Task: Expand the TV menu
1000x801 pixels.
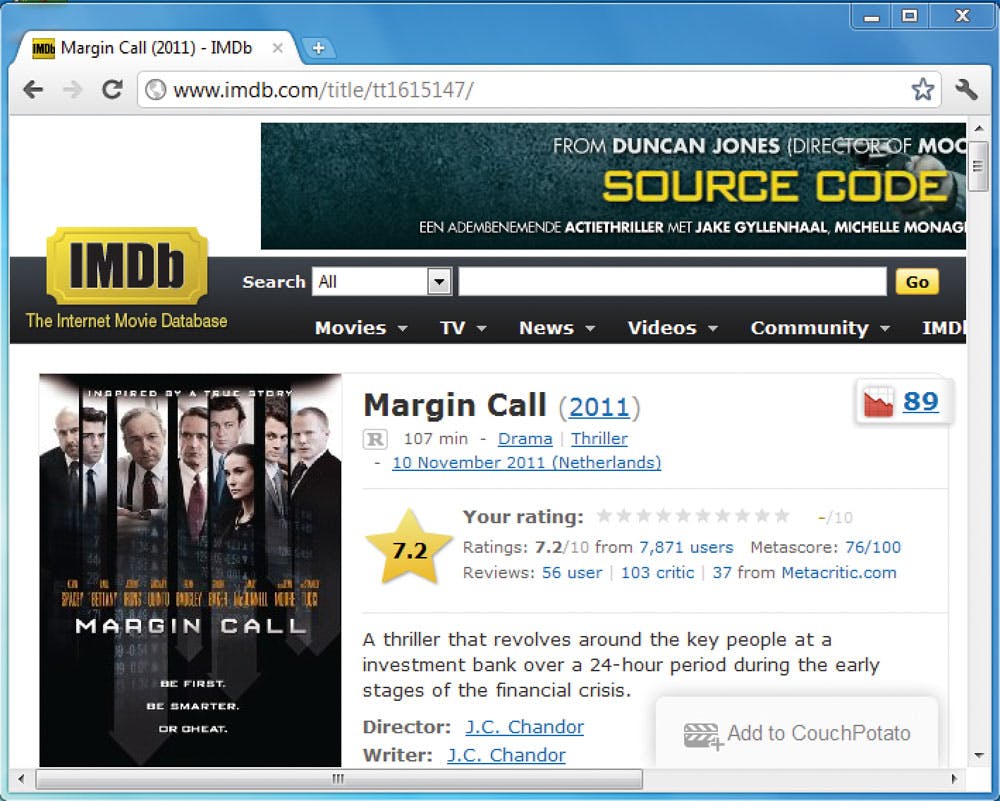Action: [x=463, y=328]
